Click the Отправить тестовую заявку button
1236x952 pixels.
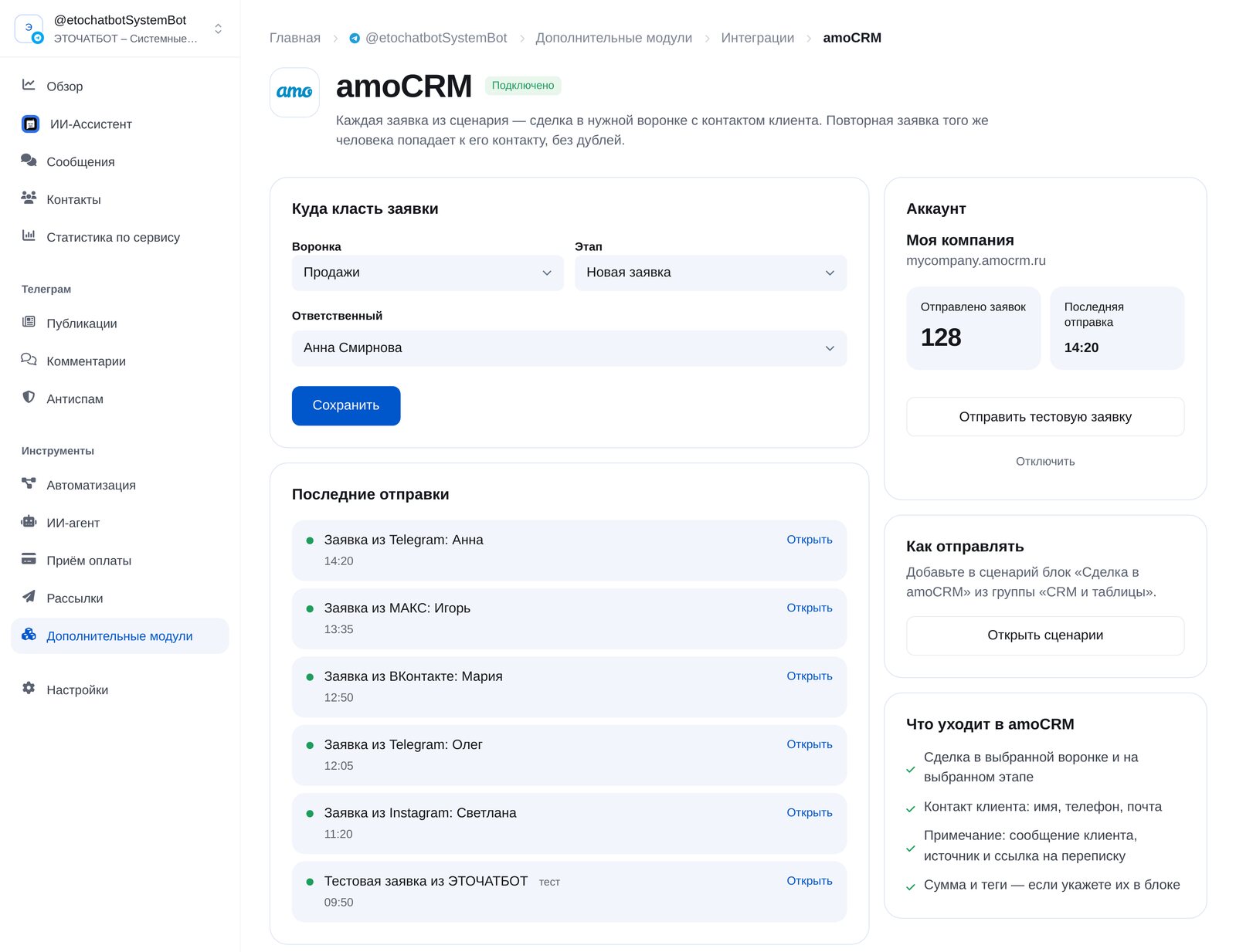point(1045,417)
